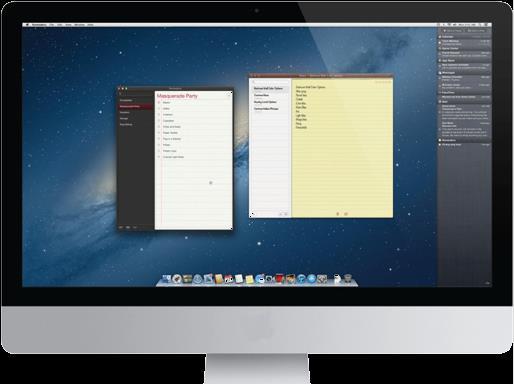
Task: Tick the last Masquerade Party reminder checkbox
Action: pyautogui.click(x=159, y=157)
